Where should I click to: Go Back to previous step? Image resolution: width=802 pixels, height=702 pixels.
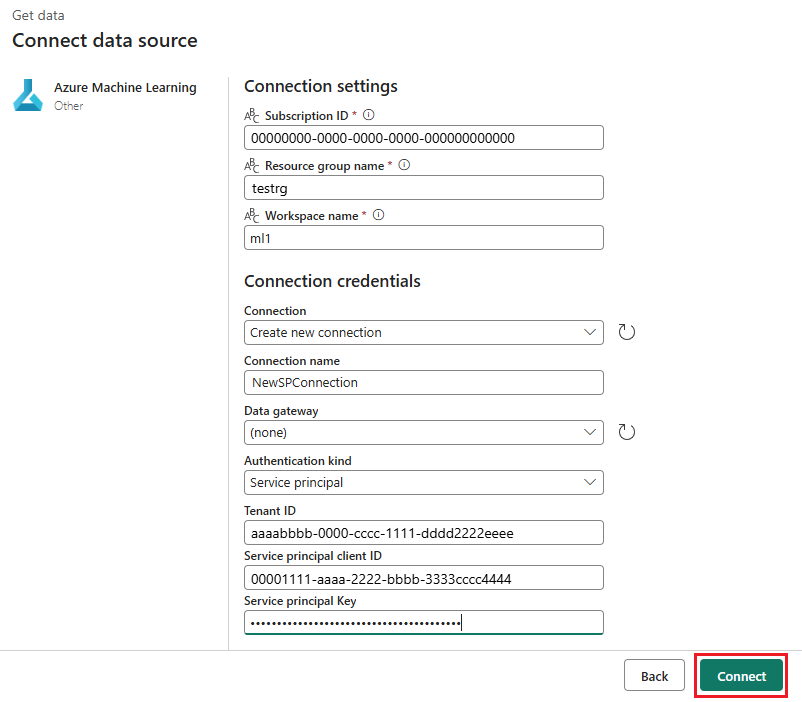tap(654, 676)
